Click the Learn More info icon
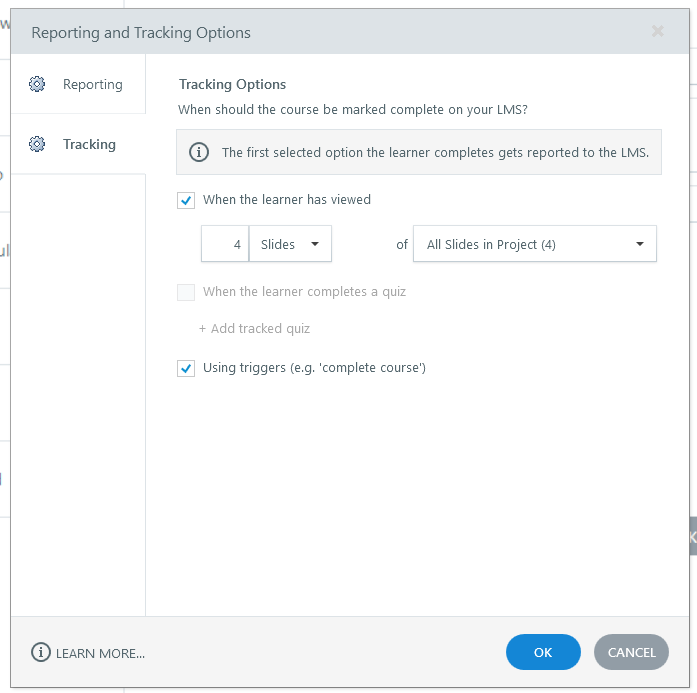This screenshot has width=697, height=693. click(41, 653)
